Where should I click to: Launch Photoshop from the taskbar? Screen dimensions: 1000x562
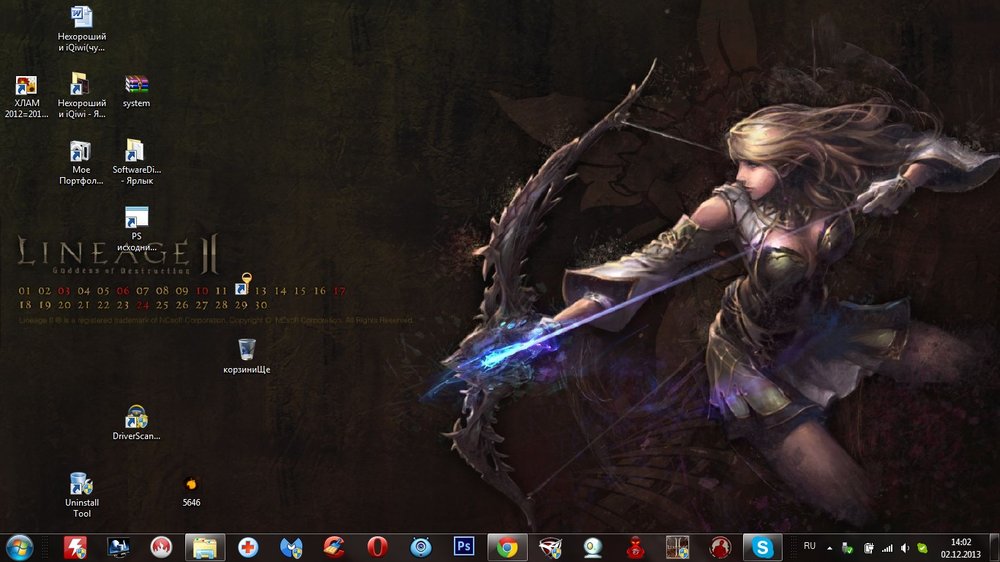(463, 547)
